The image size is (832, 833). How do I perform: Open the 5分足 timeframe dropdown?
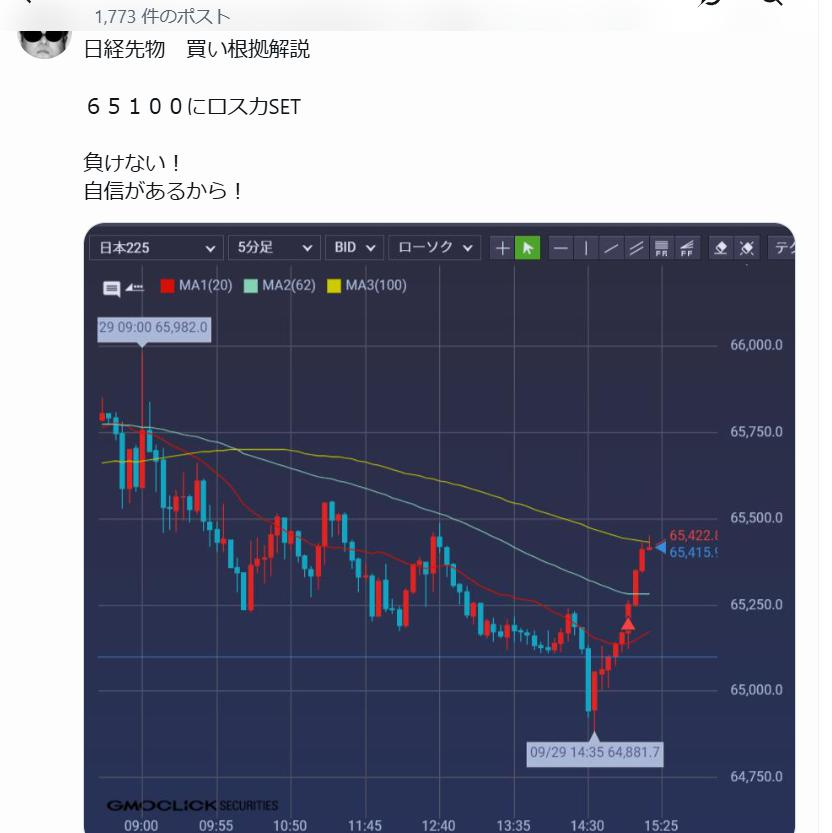coord(274,248)
